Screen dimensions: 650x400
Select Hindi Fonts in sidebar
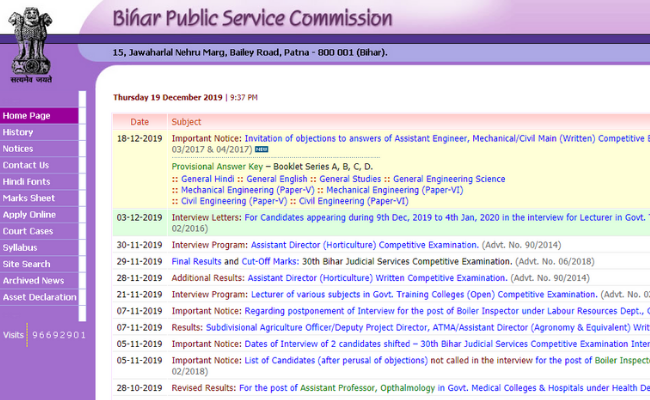[x=26, y=181]
